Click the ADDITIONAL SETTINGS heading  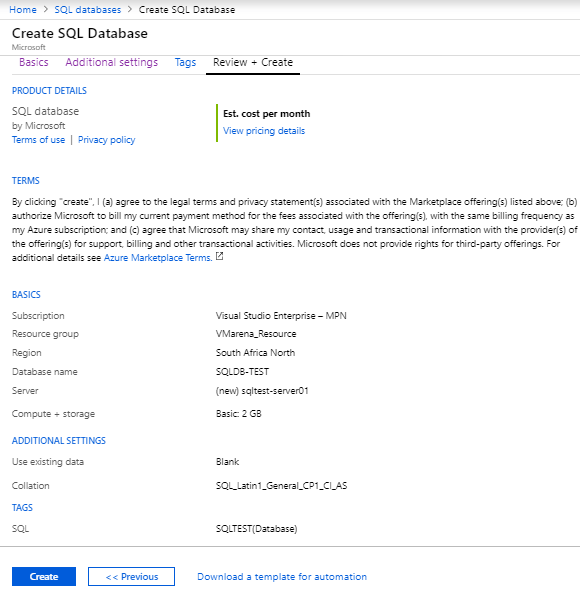pos(59,441)
